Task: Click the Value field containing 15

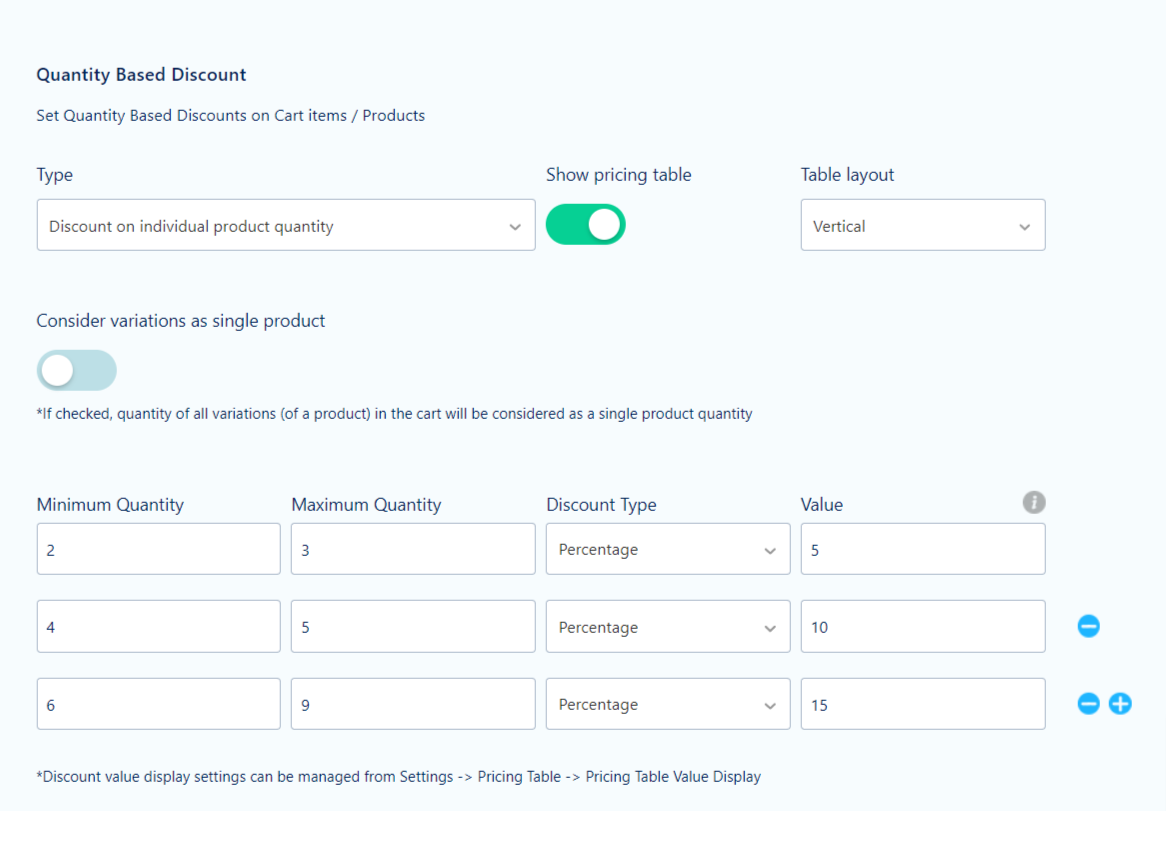Action: (x=923, y=704)
